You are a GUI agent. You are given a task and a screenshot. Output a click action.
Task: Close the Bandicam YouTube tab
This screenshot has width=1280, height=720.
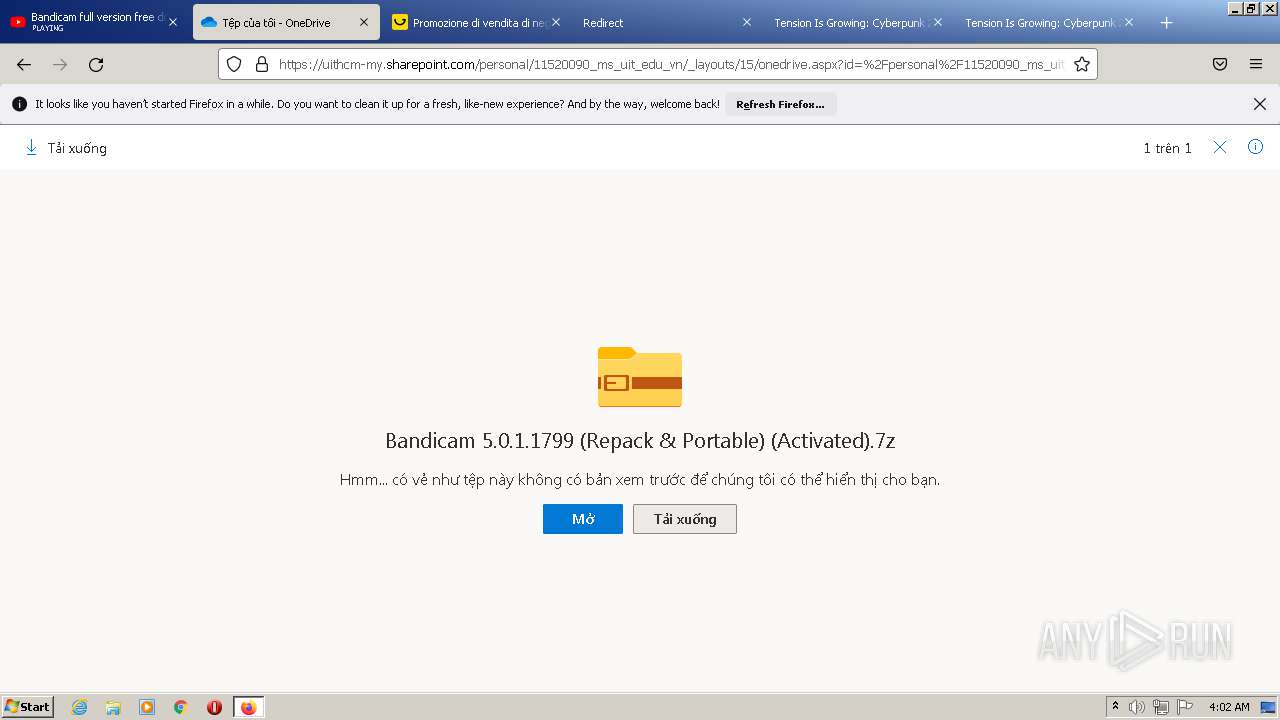point(172,22)
